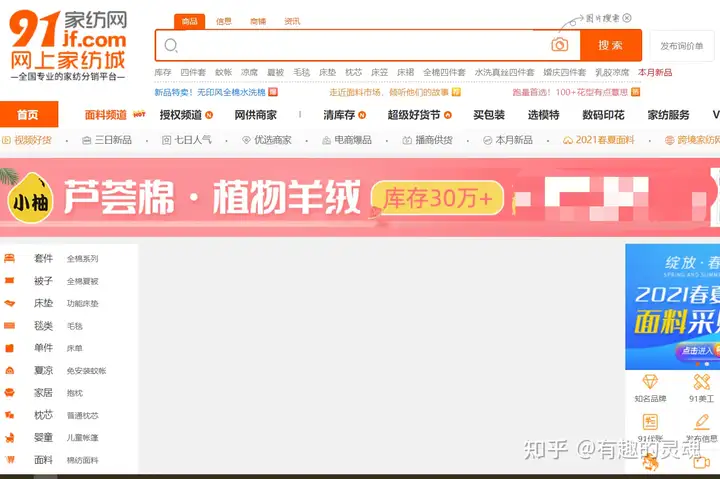Open 视频好货 sub-navigation link

coord(27,140)
